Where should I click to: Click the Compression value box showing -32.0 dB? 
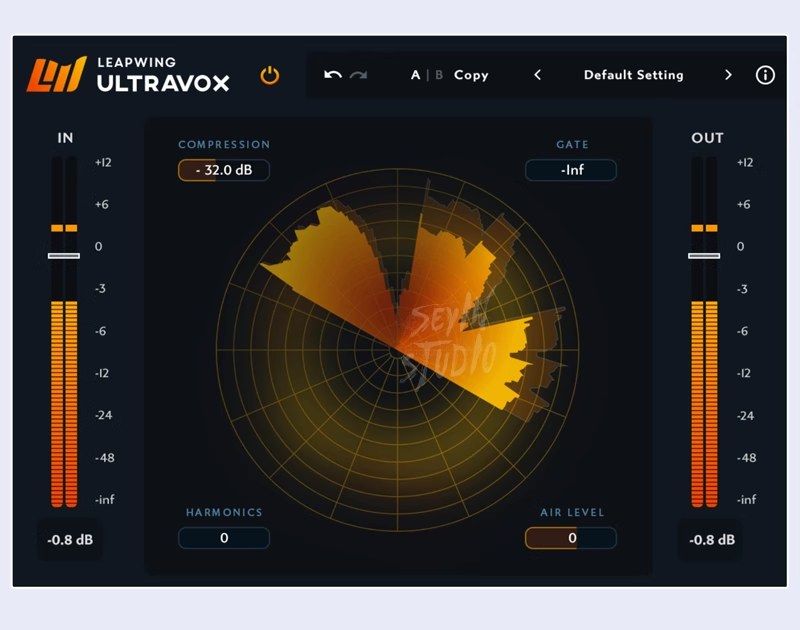[x=223, y=170]
